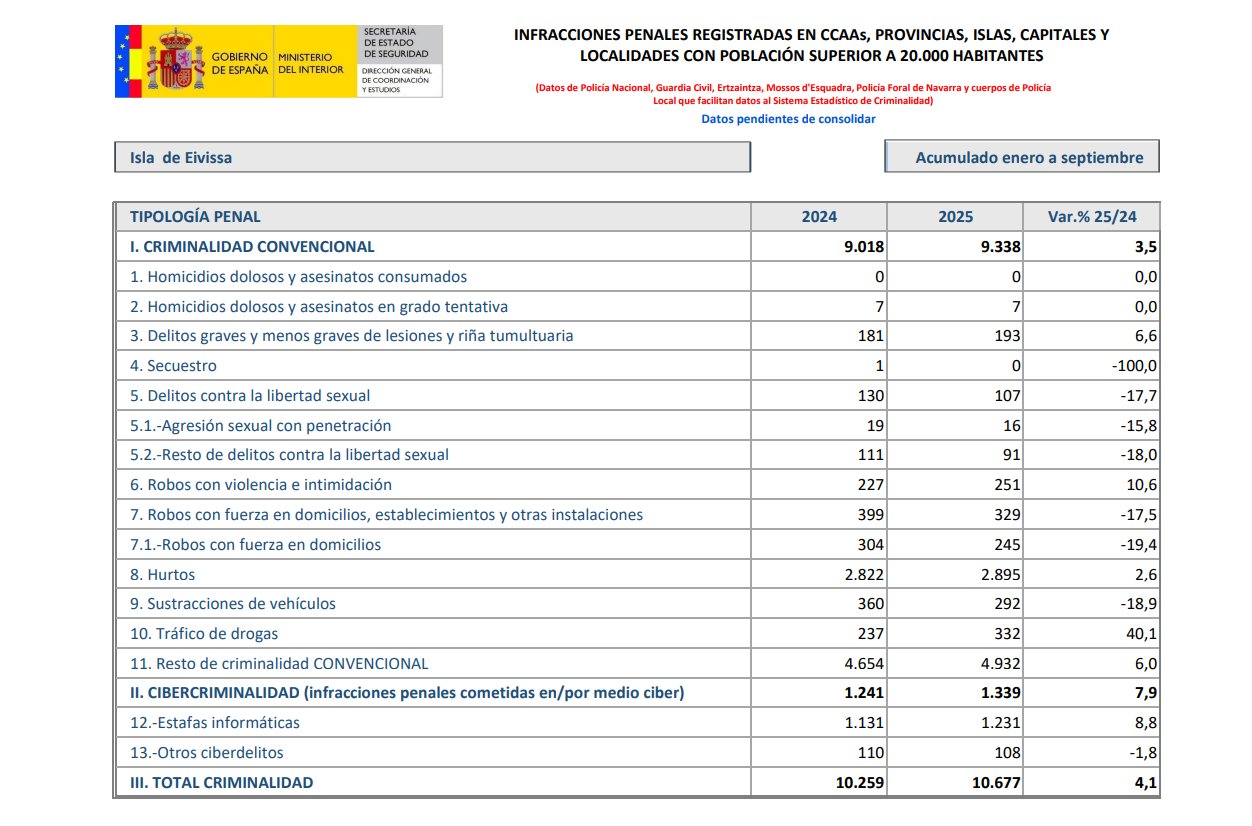Click the INFRACCIONES PENALES REGISTRADAS document title
Screen dimensions: 1252x826
pyautogui.click(x=811, y=45)
